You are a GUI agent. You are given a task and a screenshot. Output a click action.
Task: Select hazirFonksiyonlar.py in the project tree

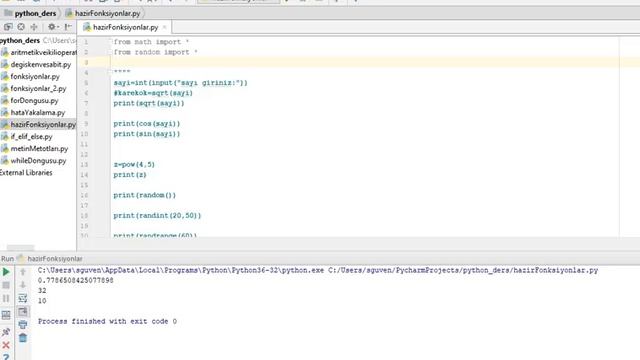coord(43,124)
